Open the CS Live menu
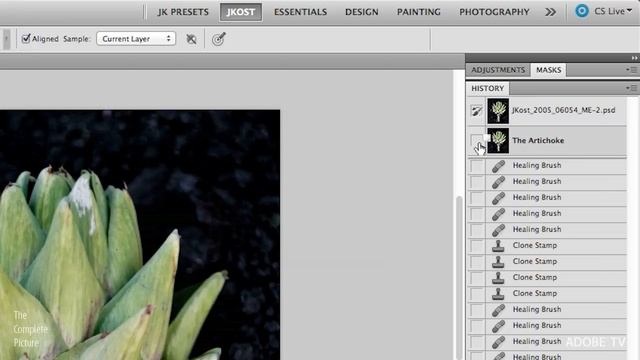 [x=613, y=11]
